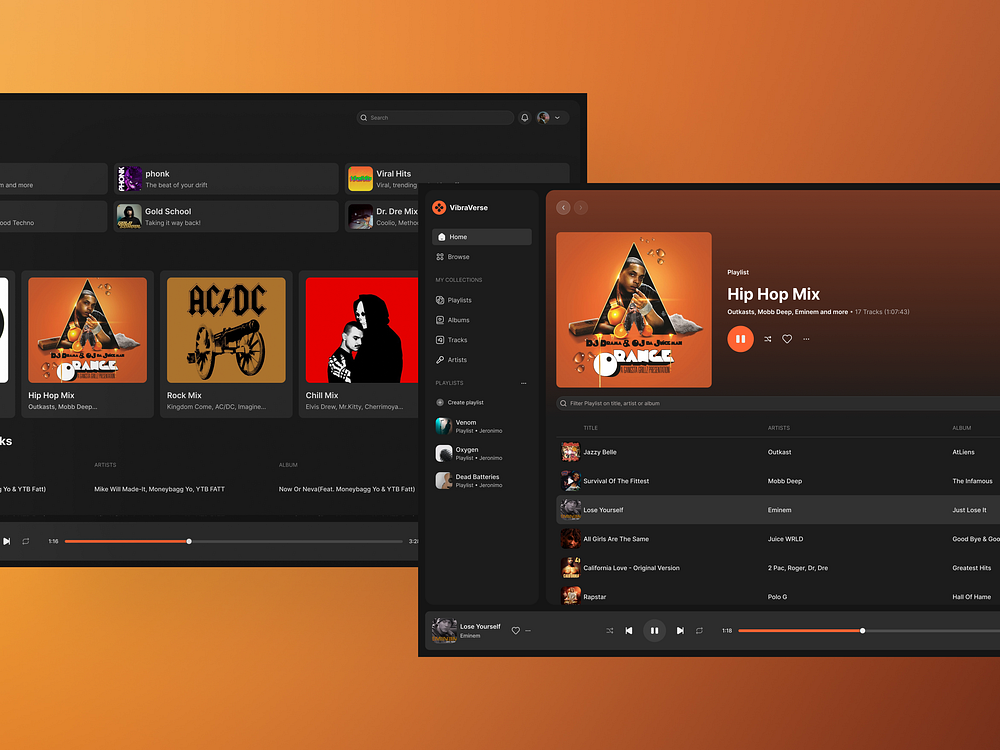Pause playback with the orange pause button
The image size is (1000, 750).
740,339
